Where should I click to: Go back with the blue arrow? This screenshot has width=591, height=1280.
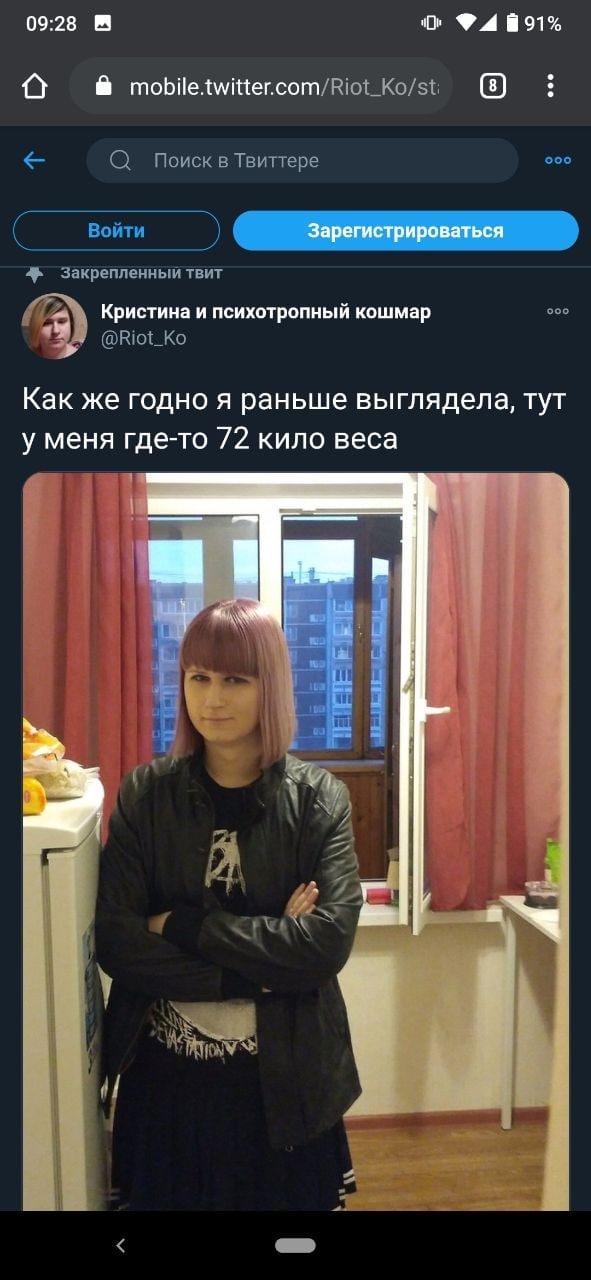click(x=34, y=160)
